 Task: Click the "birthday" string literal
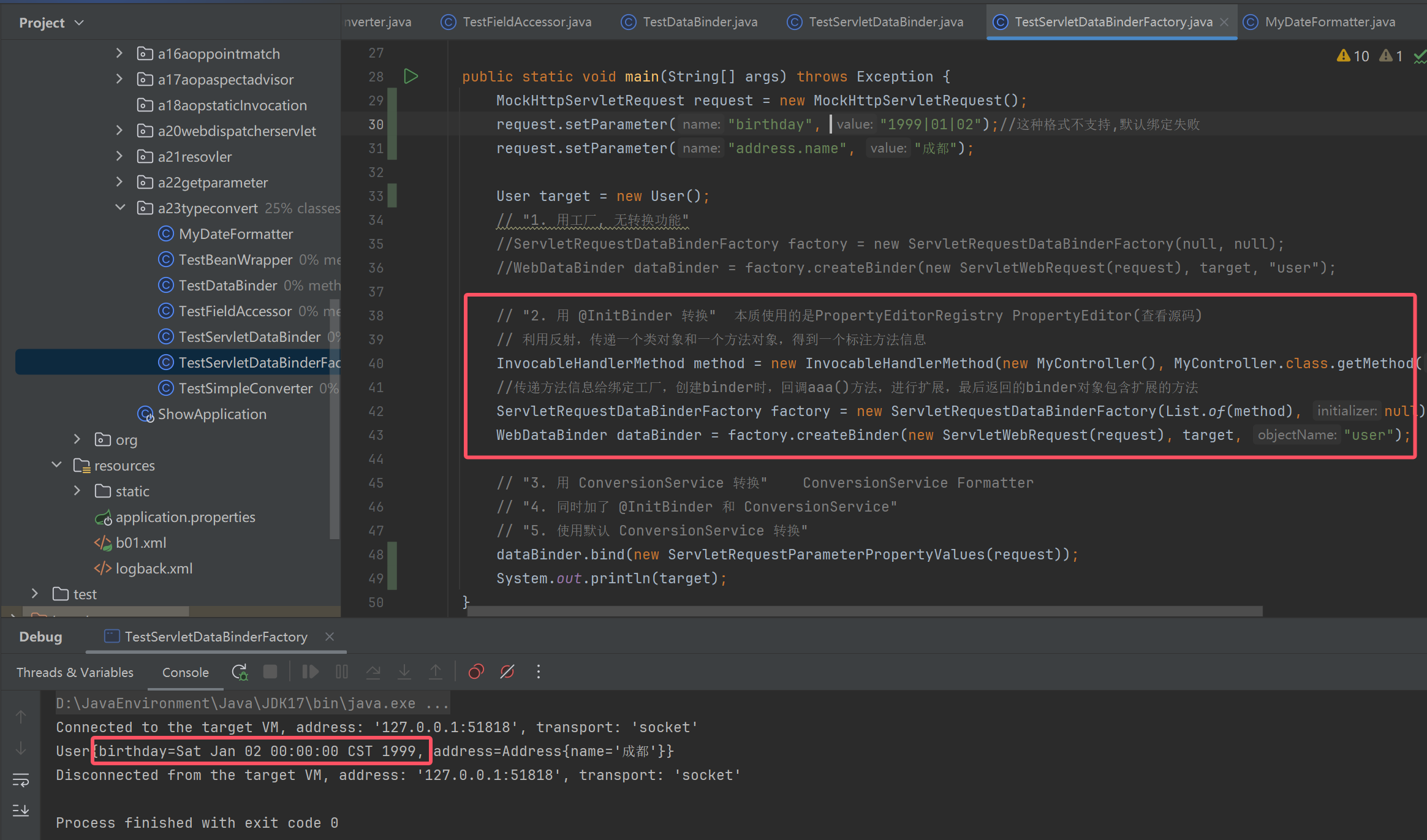(x=770, y=124)
